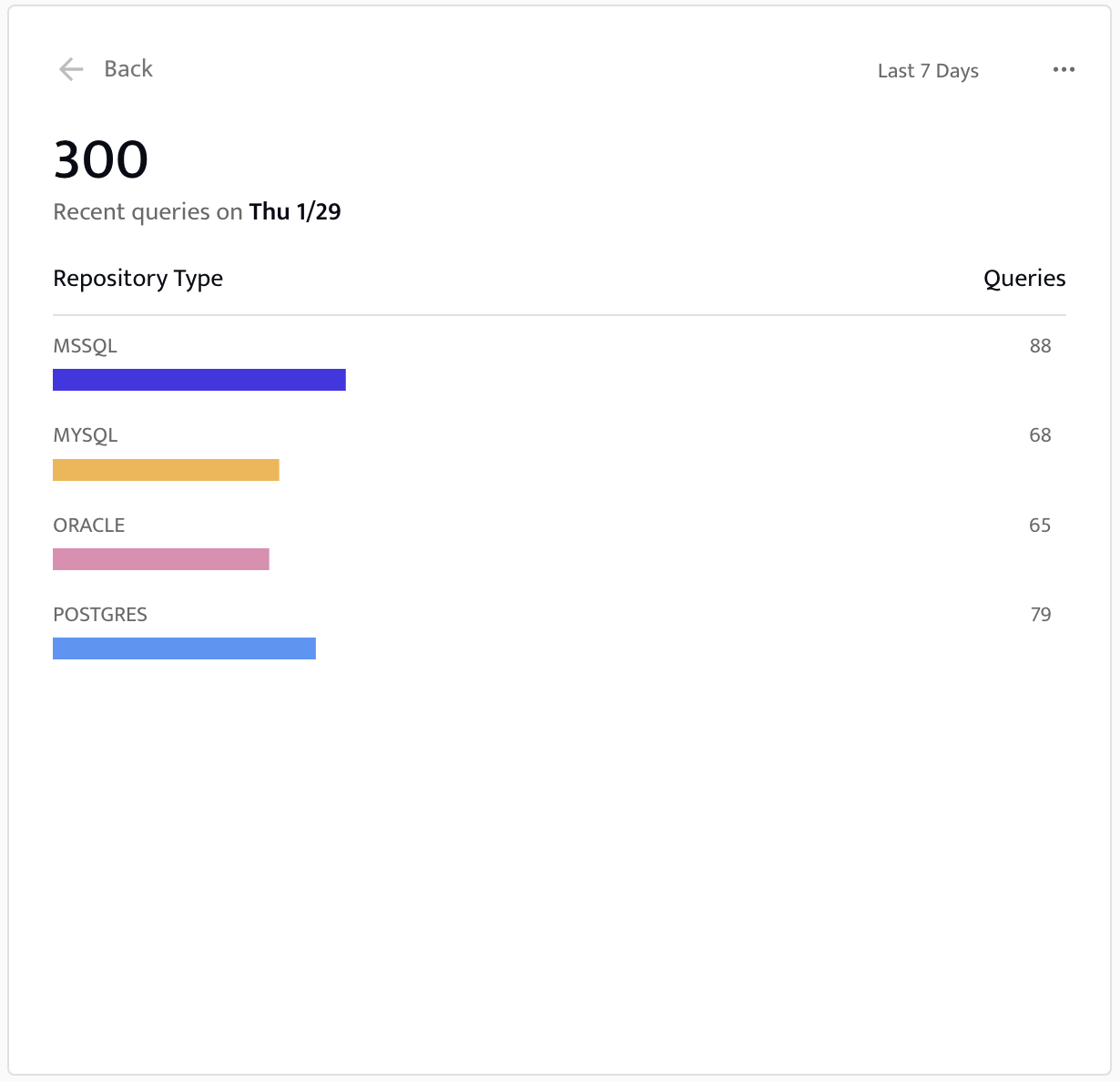Image resolution: width=1120 pixels, height=1082 pixels.
Task: Click the POSTGRES query count 79
Action: [1040, 615]
